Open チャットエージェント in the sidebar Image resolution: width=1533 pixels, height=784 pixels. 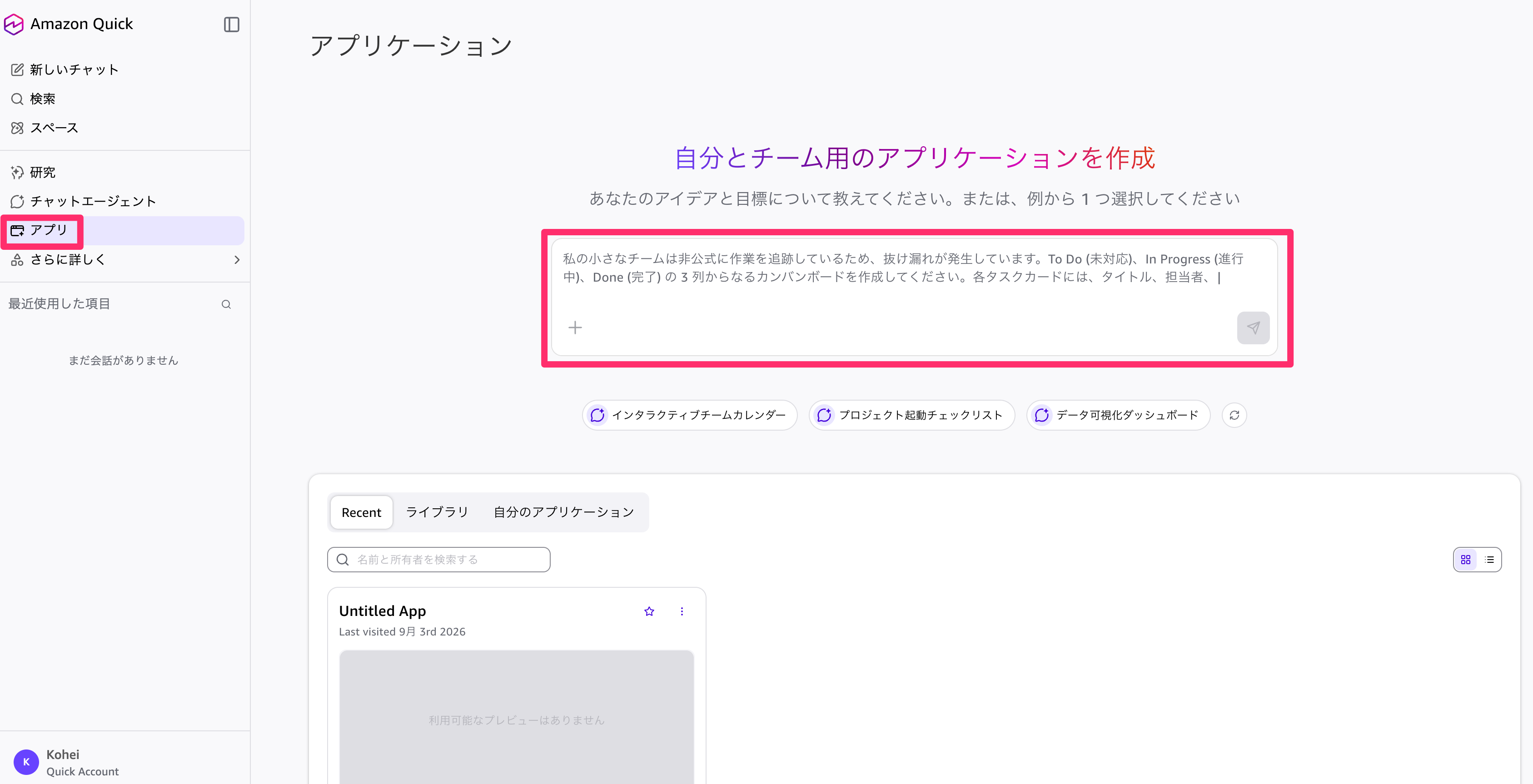83,202
